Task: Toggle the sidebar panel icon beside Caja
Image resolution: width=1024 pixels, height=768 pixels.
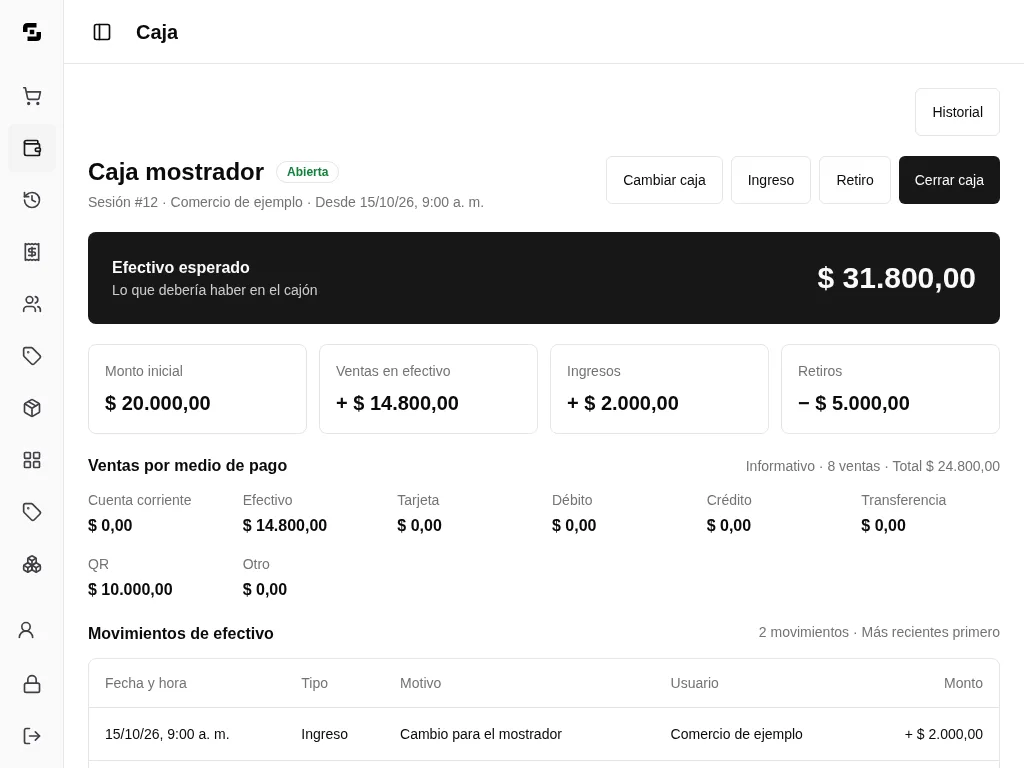Action: click(102, 32)
